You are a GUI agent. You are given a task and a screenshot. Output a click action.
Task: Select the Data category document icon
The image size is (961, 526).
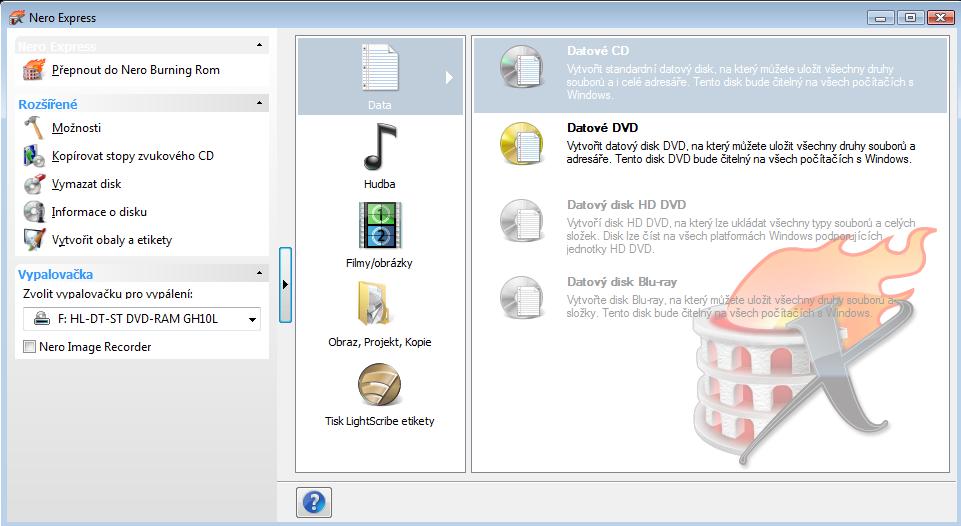click(379, 67)
